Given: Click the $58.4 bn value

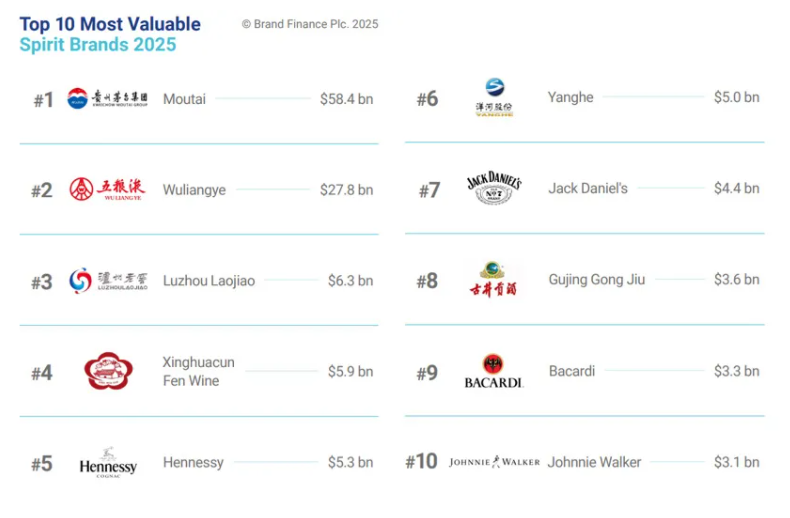Looking at the screenshot, I should (347, 99).
